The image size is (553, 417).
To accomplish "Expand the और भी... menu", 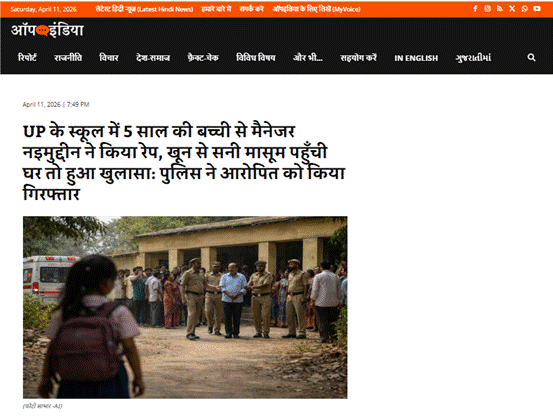I will click(x=308, y=58).
